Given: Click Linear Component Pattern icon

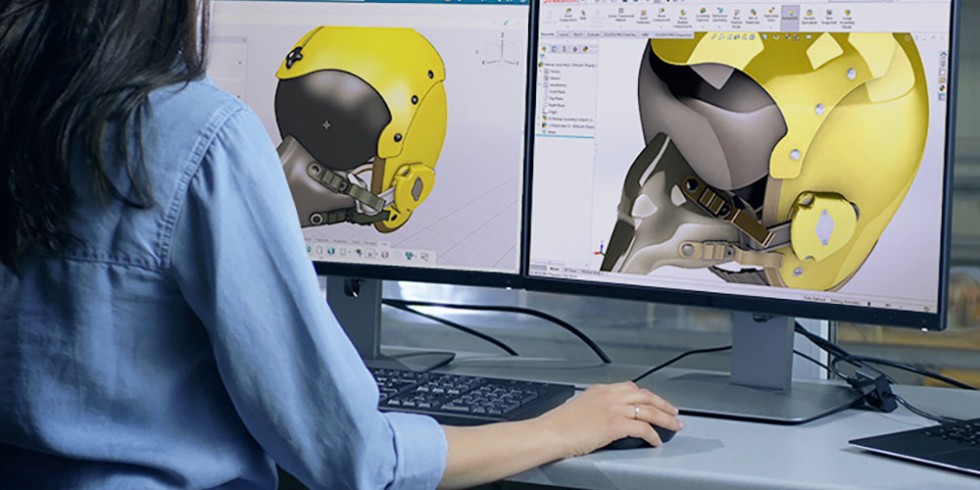Looking at the screenshot, I should pos(619,15).
